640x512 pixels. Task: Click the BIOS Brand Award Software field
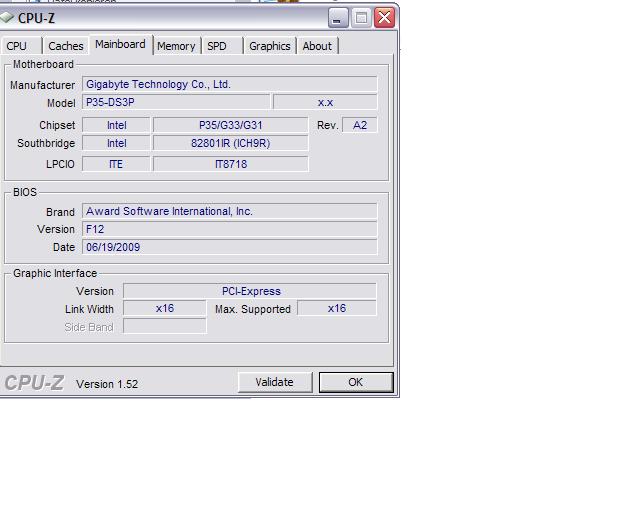pos(229,211)
